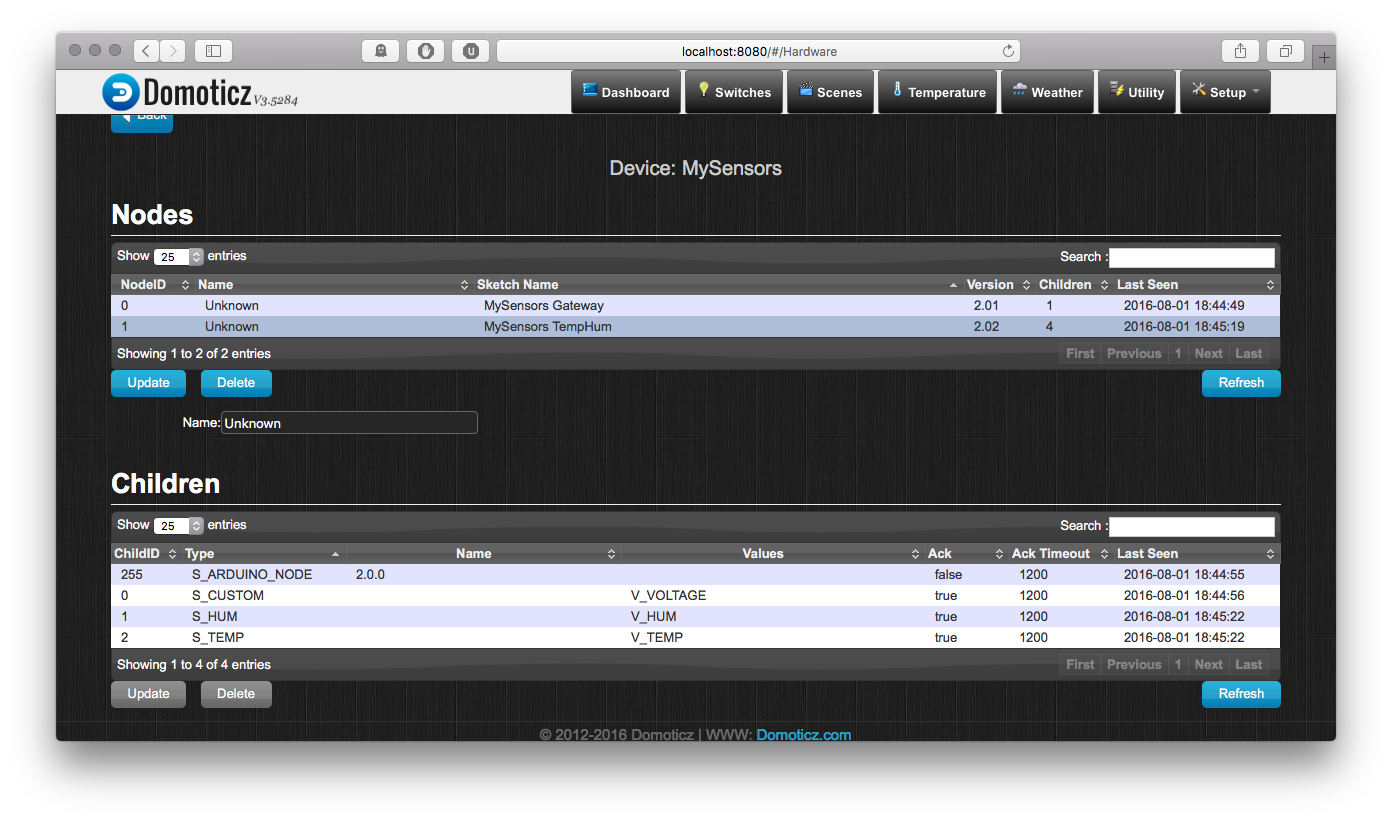Focus the Nodes table Search field
The height and width of the screenshot is (821, 1392).
point(1192,257)
